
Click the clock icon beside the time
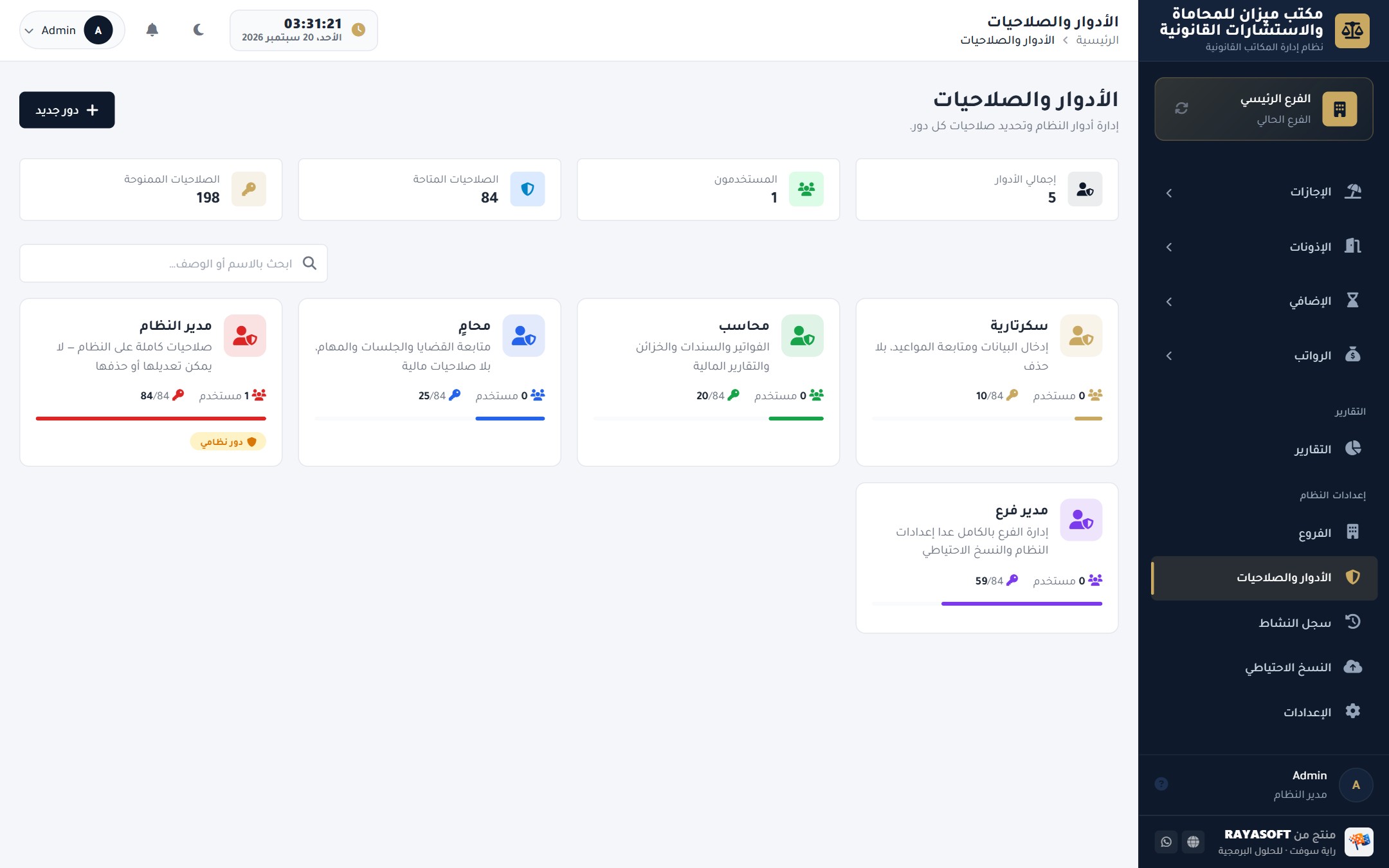(359, 30)
